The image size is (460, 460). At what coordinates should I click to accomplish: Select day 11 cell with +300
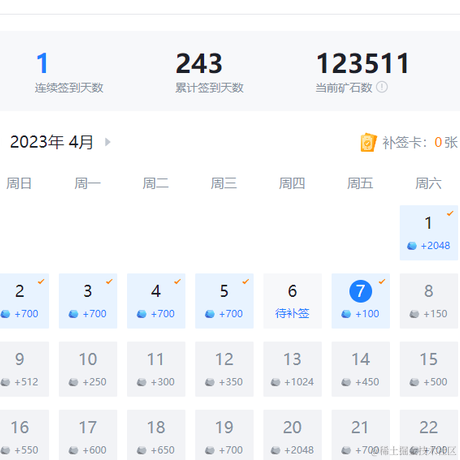point(156,369)
